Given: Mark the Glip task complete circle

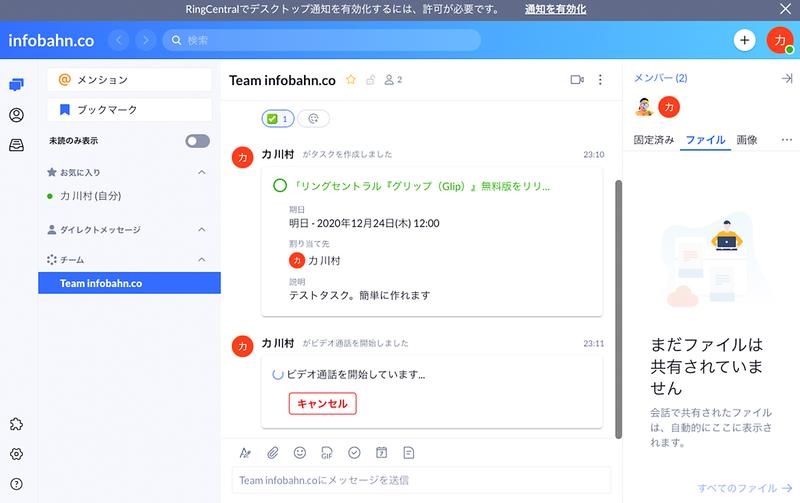Looking at the screenshot, I should click(280, 186).
